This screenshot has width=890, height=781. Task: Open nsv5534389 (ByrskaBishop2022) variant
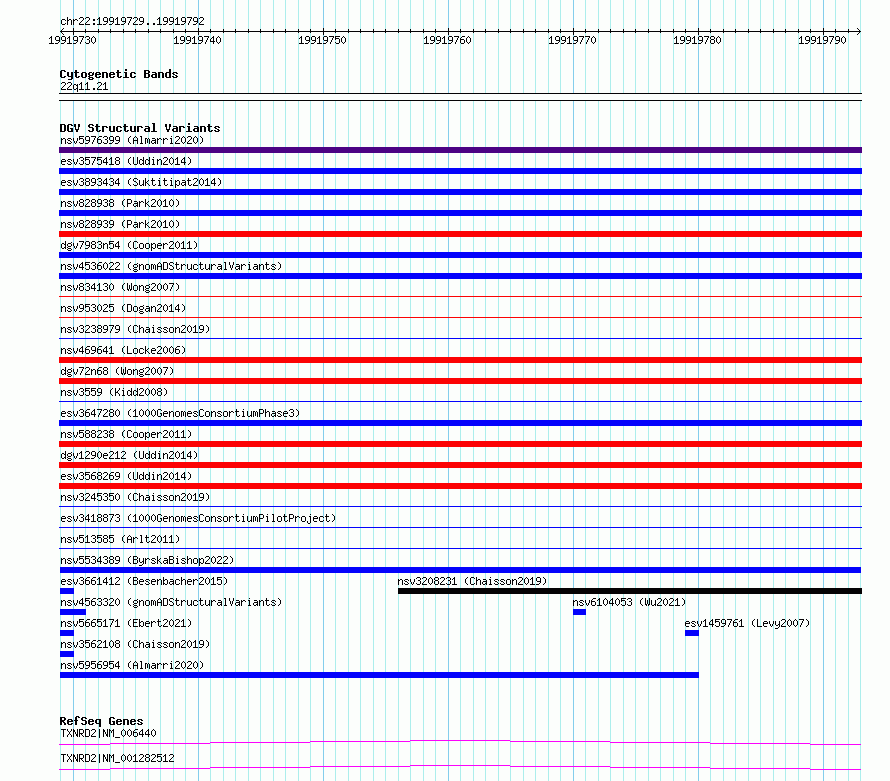[147, 560]
